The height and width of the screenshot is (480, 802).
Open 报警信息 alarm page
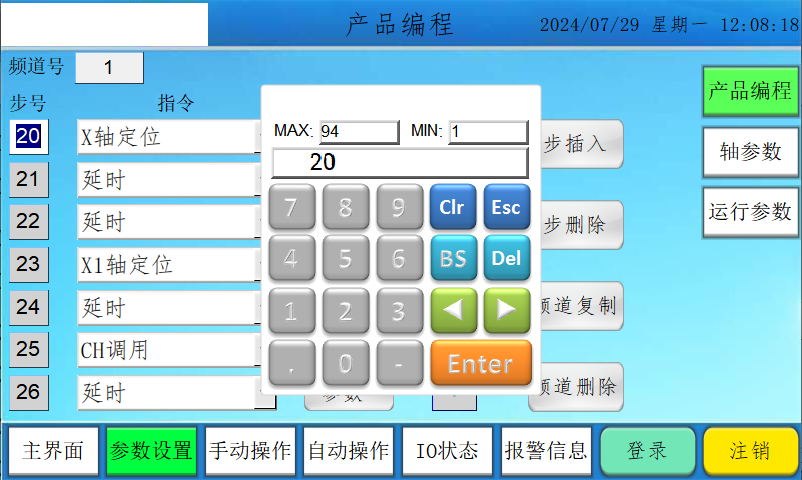tap(546, 450)
